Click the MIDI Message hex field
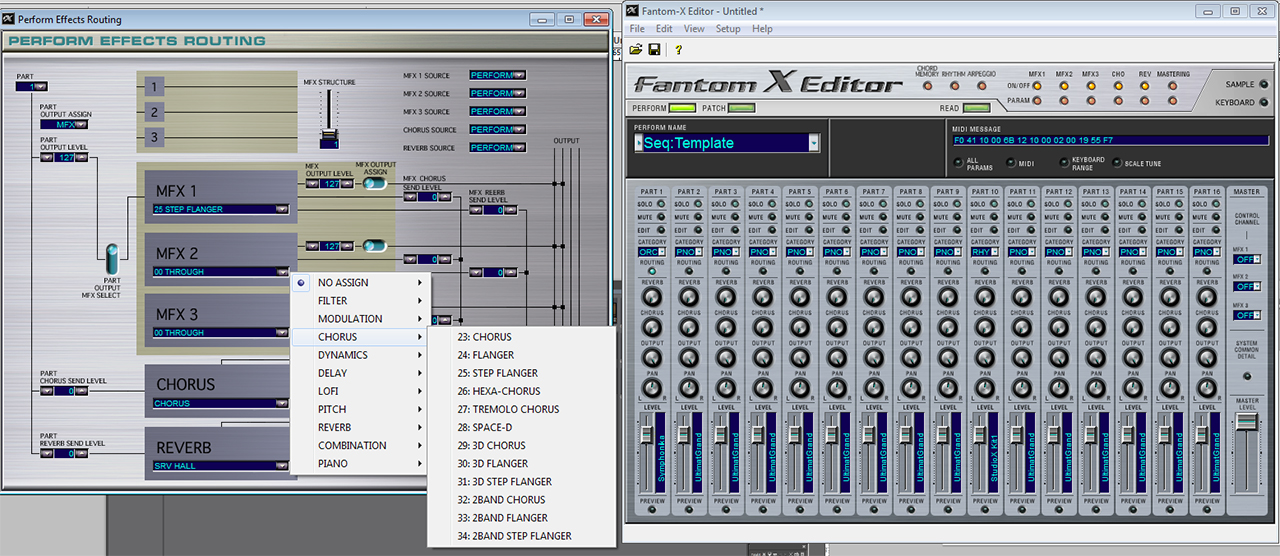The height and width of the screenshot is (556, 1280). coord(1110,140)
